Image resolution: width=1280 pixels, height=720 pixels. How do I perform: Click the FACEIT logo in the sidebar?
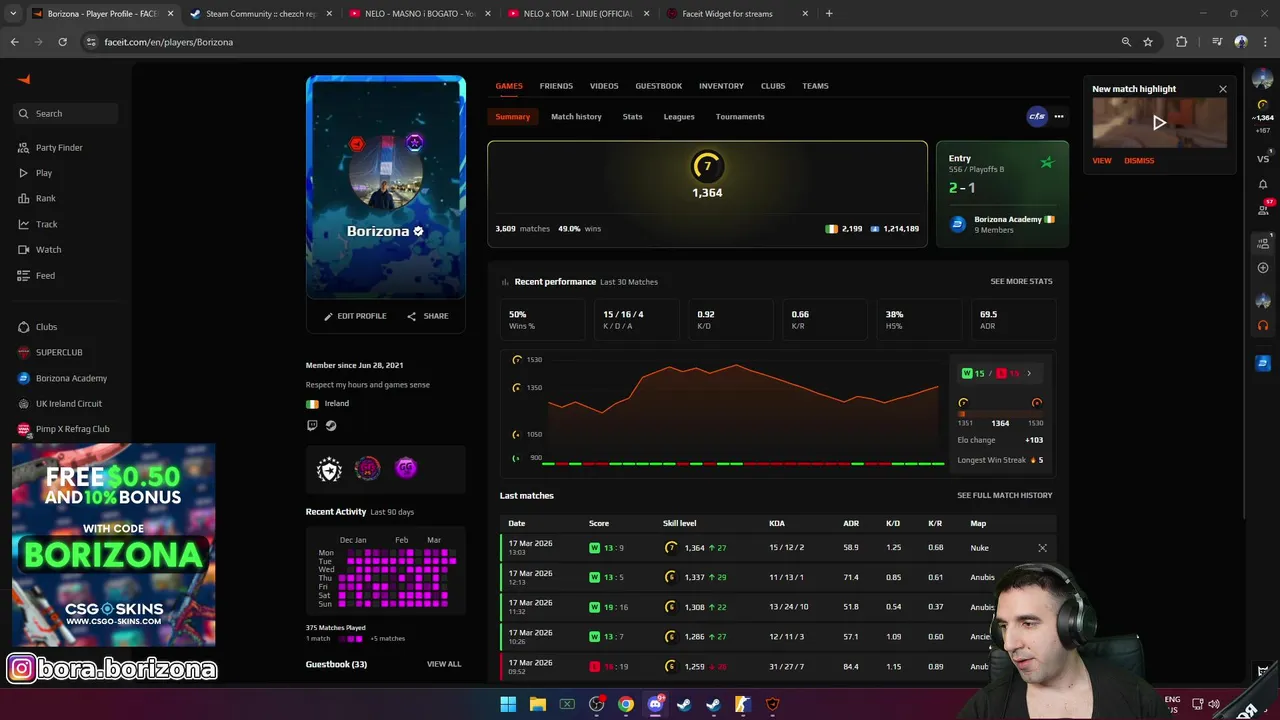24,80
